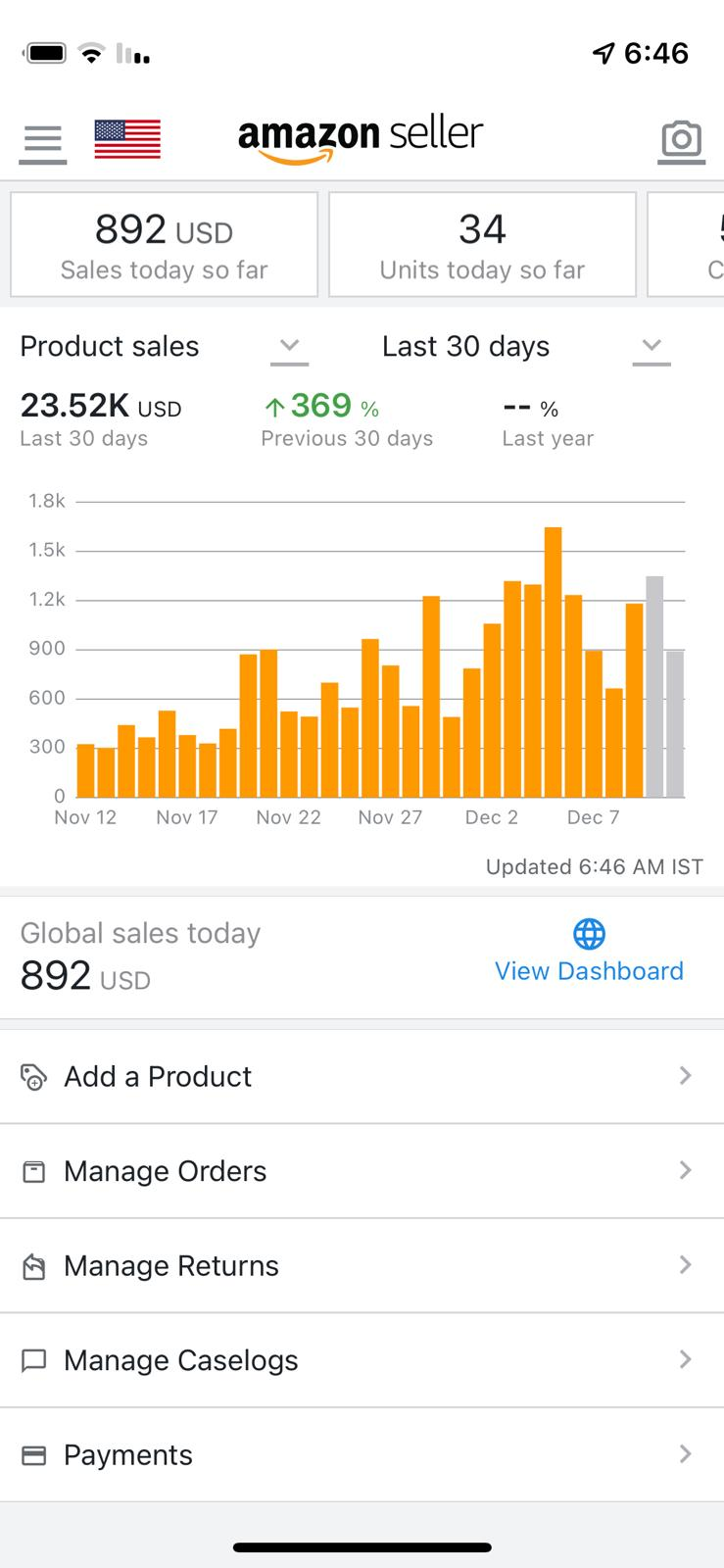Tap the globe icon above View Dashboard

click(589, 935)
